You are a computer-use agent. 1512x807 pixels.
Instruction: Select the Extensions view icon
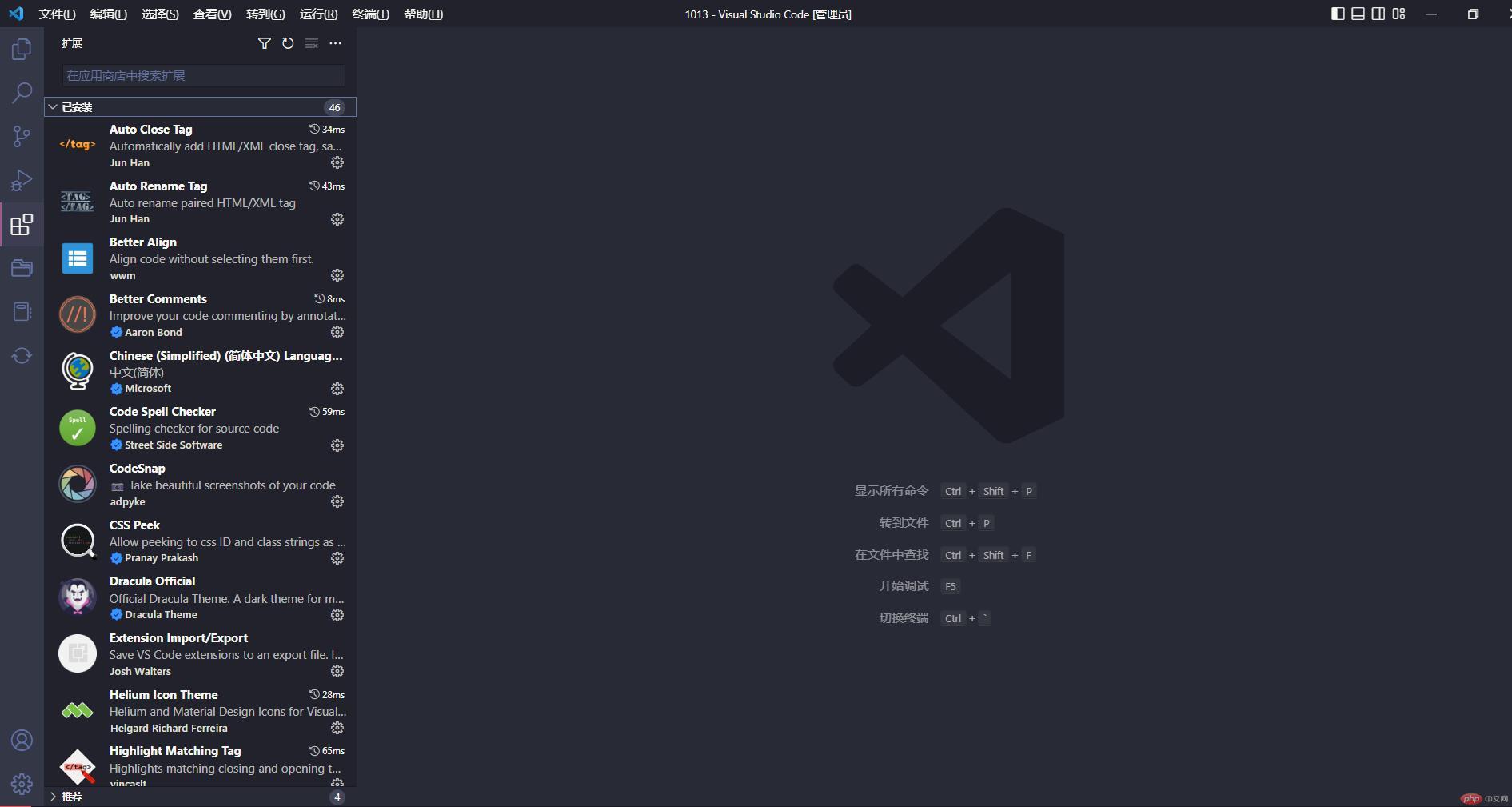click(22, 224)
